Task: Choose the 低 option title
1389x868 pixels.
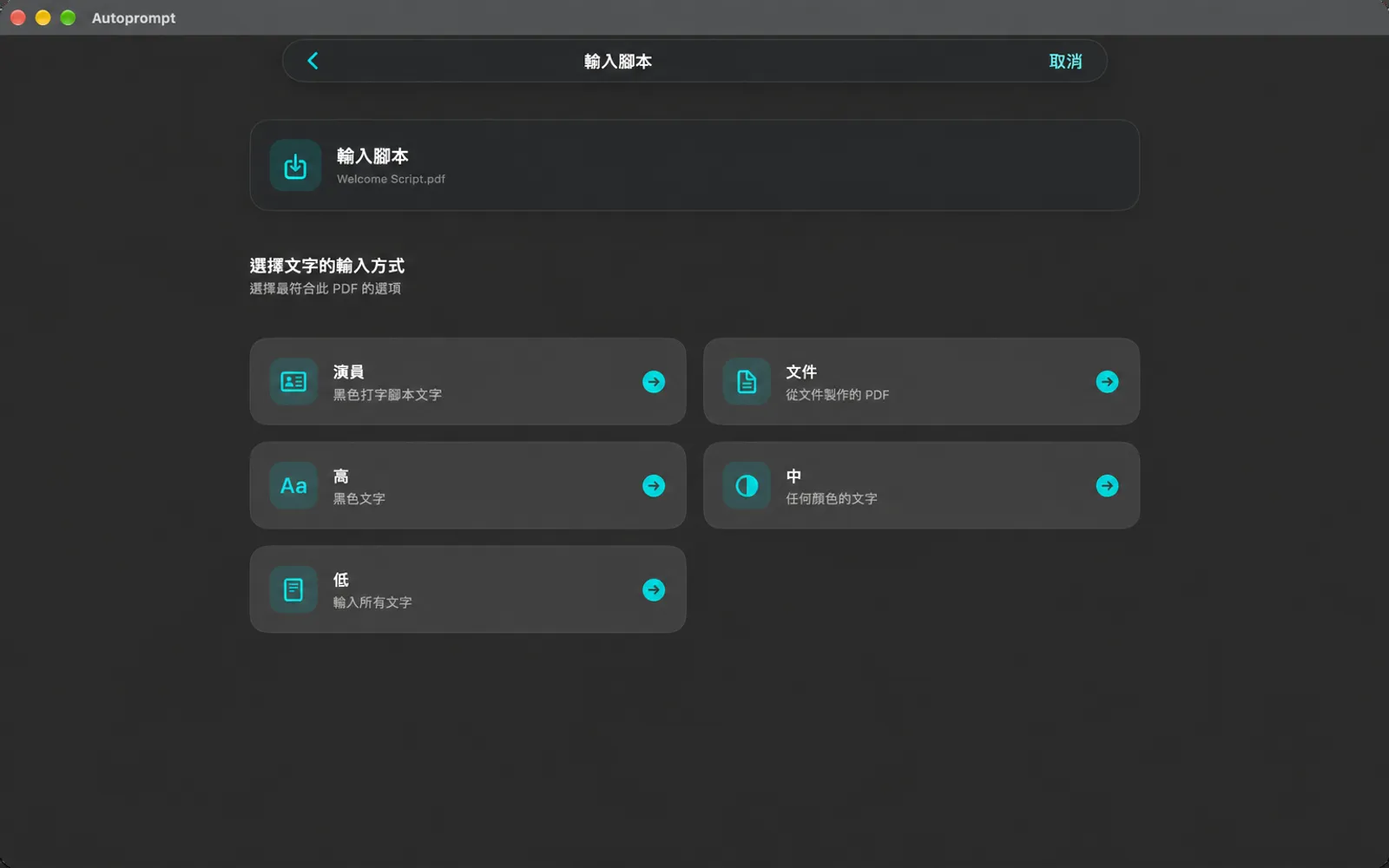Action: point(341,580)
